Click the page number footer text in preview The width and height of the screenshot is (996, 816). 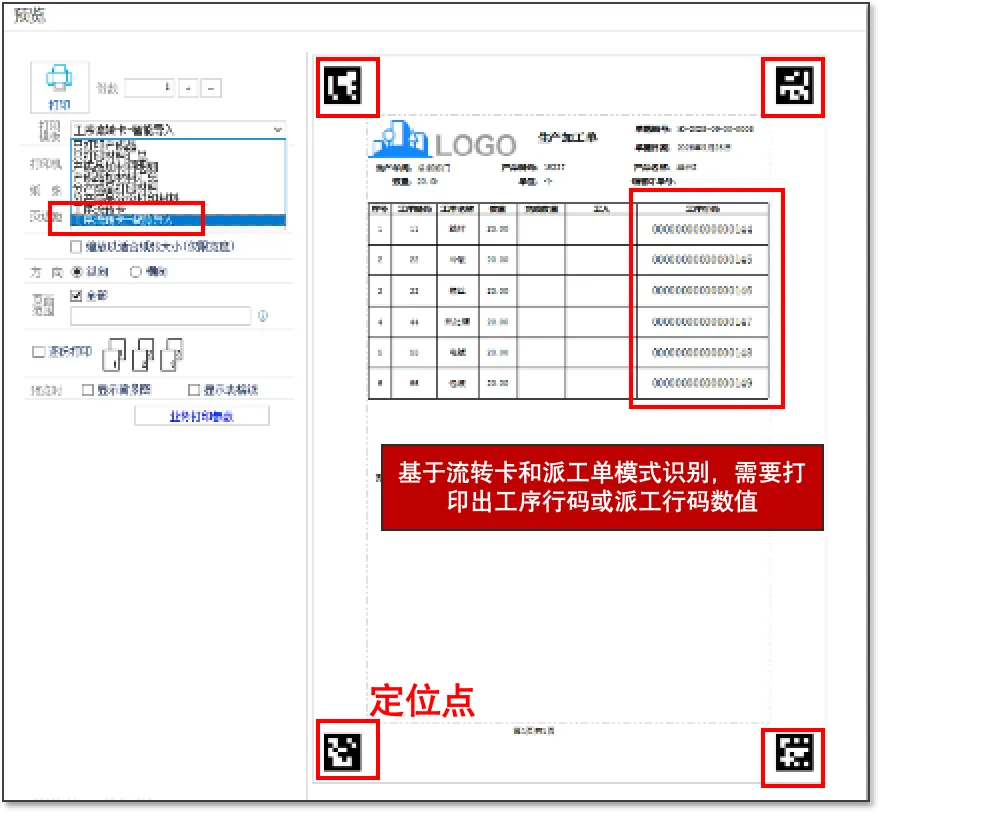pos(534,731)
